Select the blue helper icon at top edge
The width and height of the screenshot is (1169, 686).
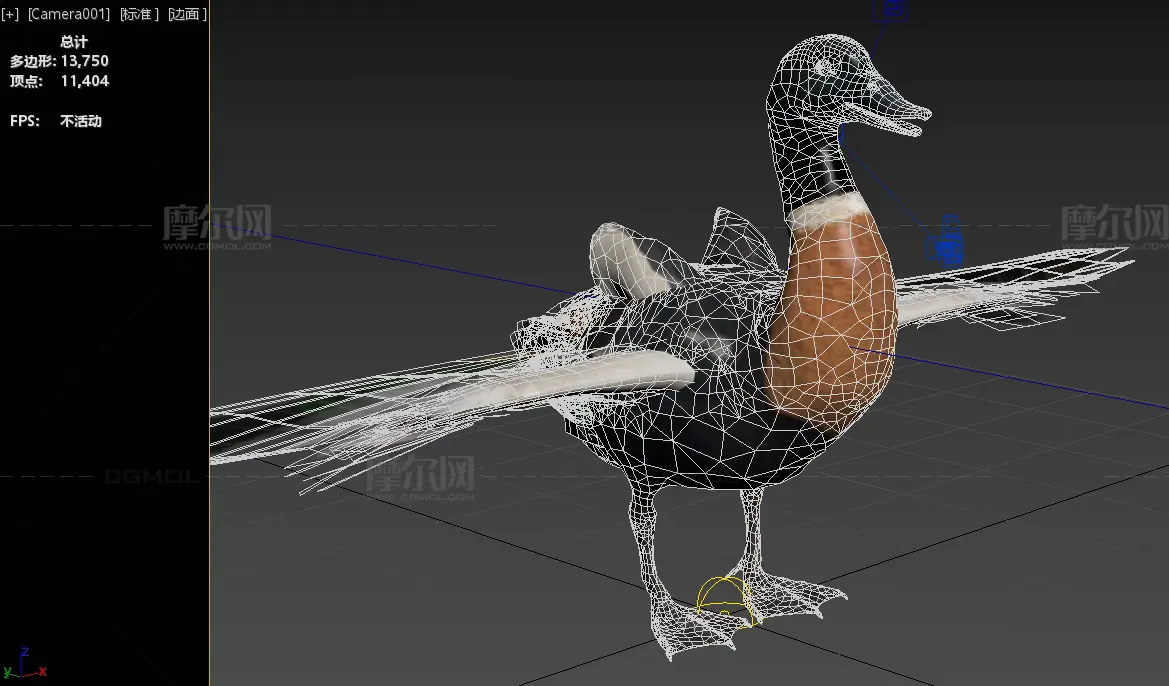tap(892, 10)
